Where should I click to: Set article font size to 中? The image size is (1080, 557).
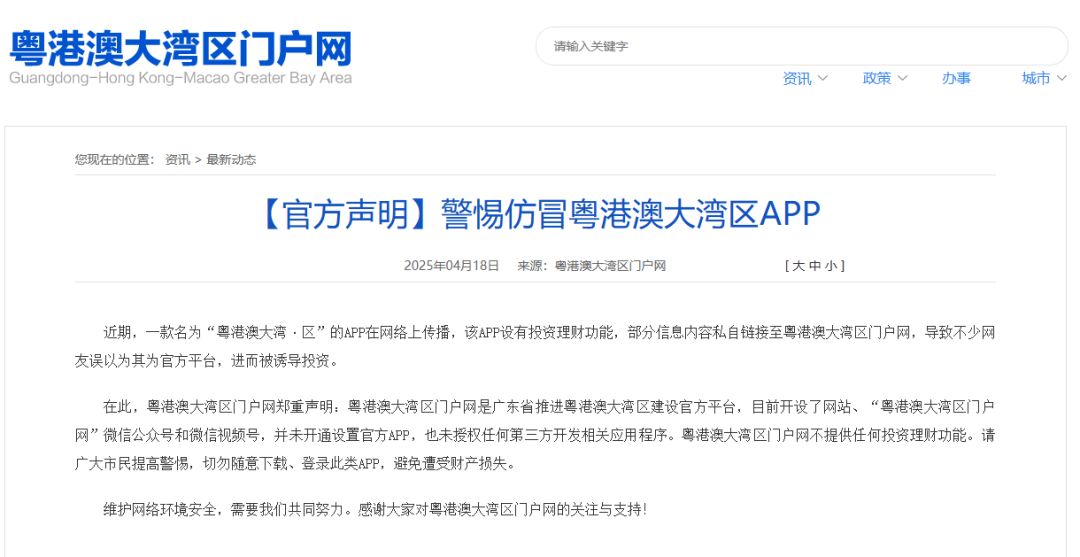click(815, 266)
